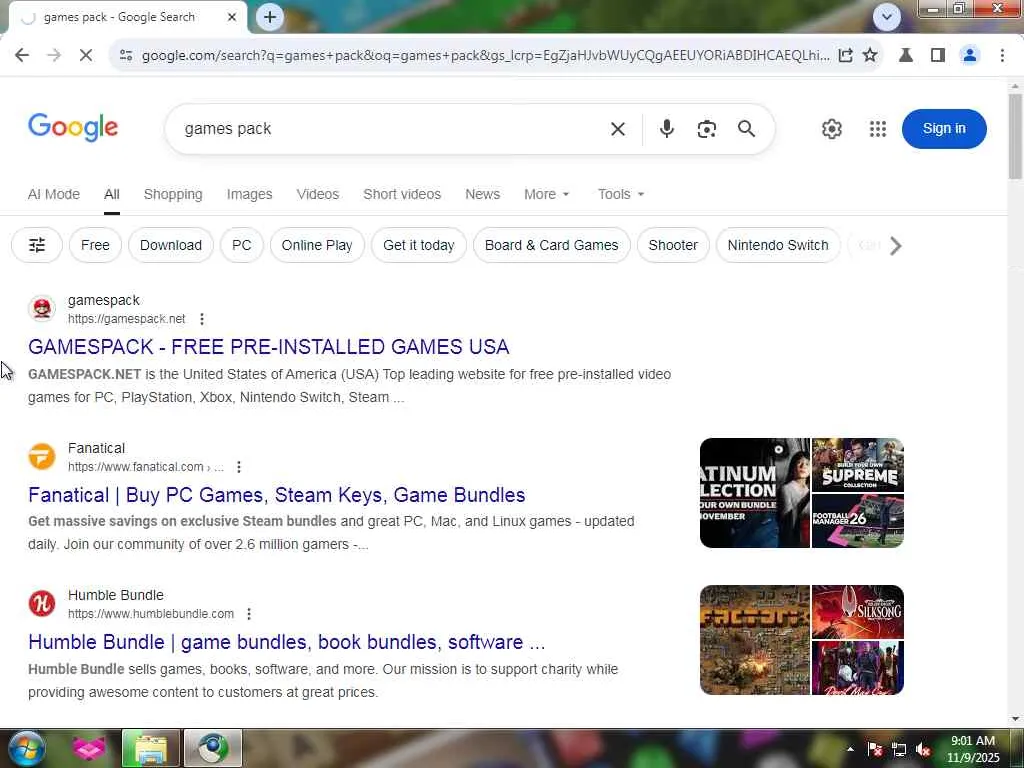
Task: Switch to Shopping tab
Action: click(x=173, y=195)
